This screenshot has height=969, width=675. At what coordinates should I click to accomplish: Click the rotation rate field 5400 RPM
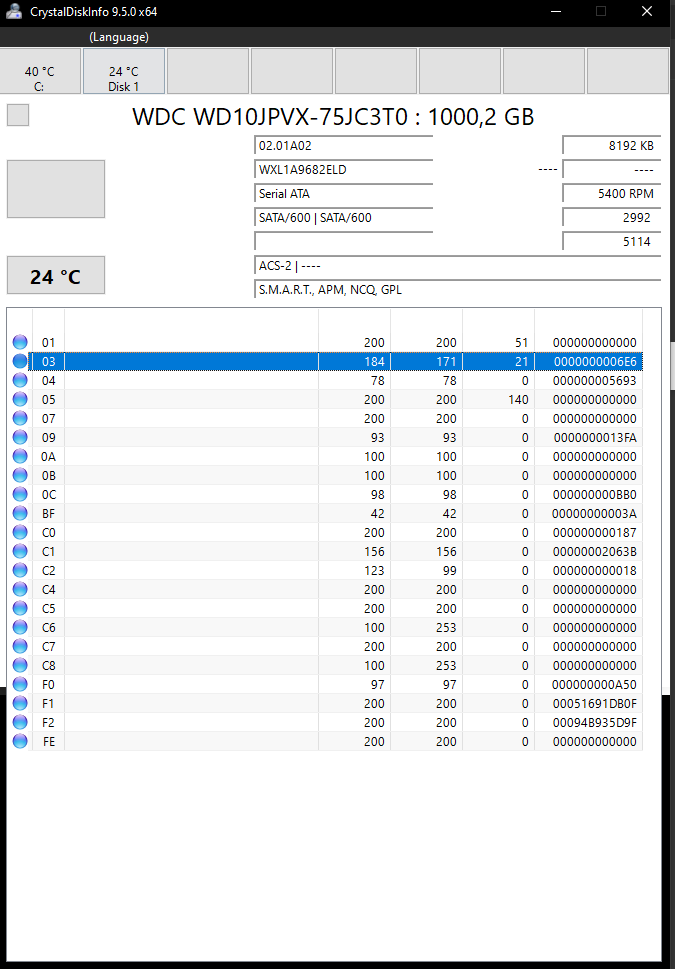[611, 193]
